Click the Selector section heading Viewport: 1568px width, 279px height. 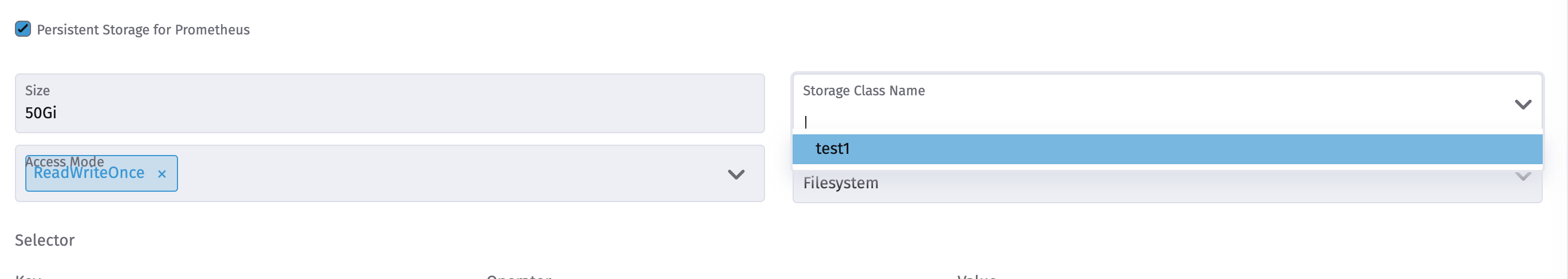click(44, 240)
